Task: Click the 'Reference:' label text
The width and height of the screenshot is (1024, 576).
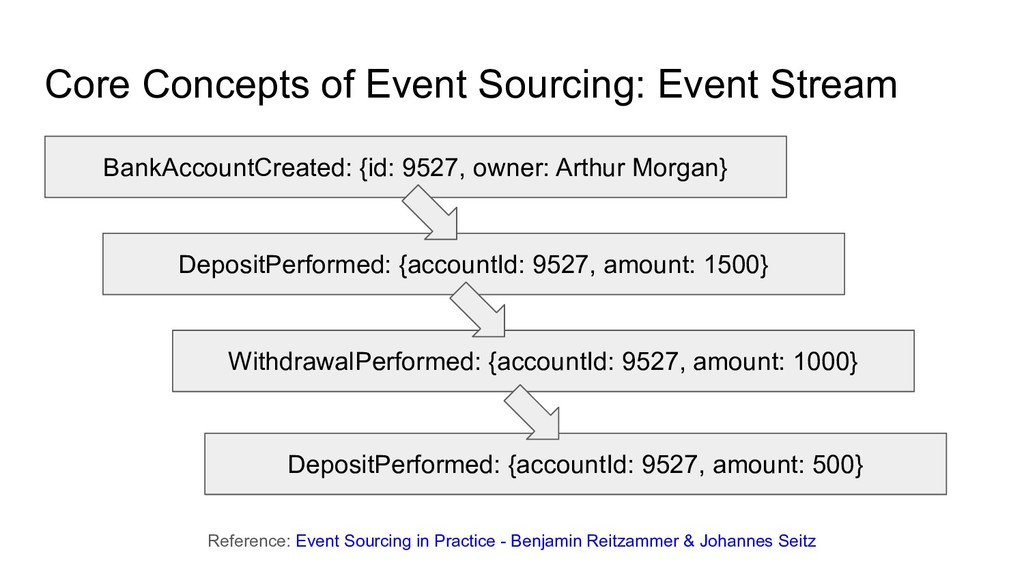Action: (x=249, y=541)
